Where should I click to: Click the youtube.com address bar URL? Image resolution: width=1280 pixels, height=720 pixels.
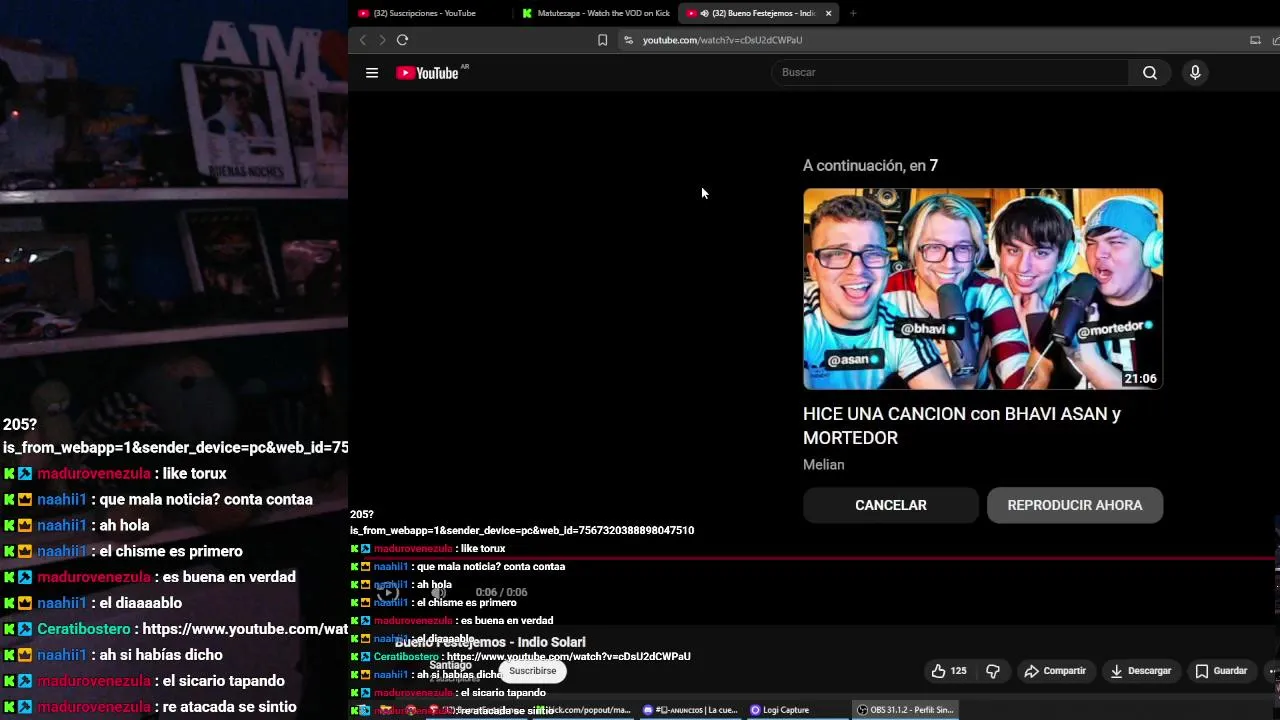coord(722,40)
